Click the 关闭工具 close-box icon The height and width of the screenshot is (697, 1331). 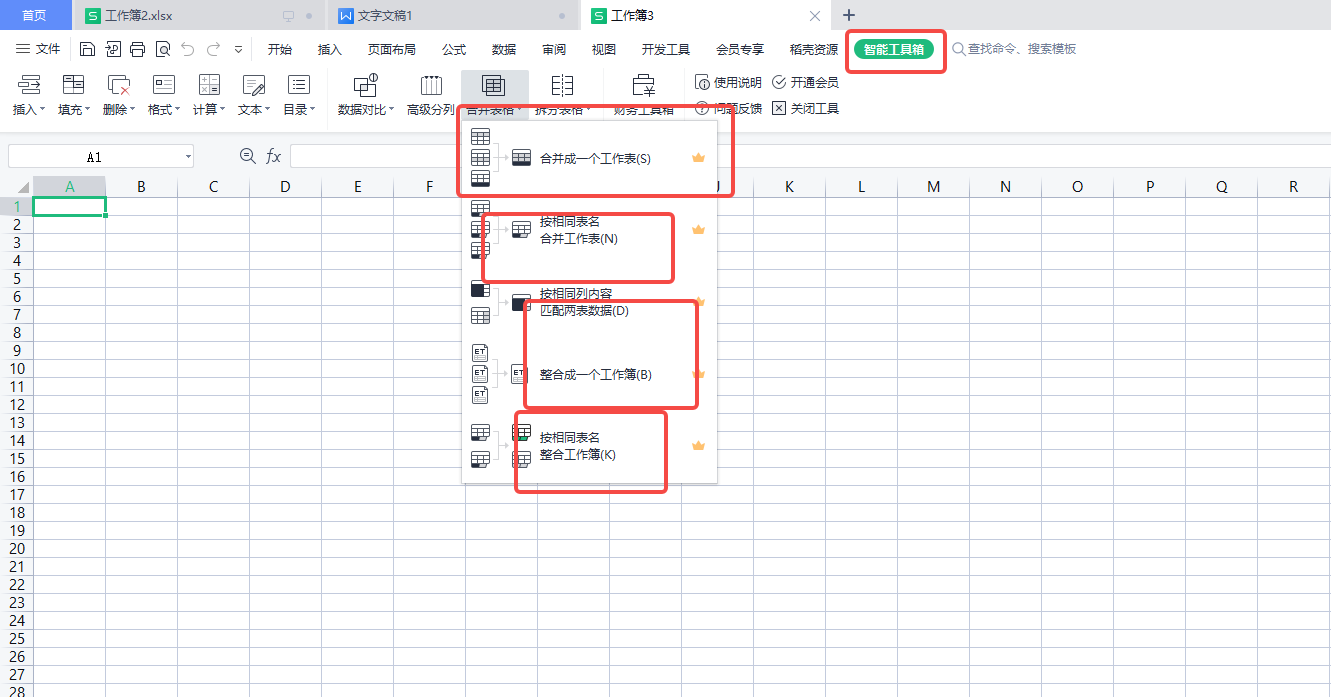[779, 108]
